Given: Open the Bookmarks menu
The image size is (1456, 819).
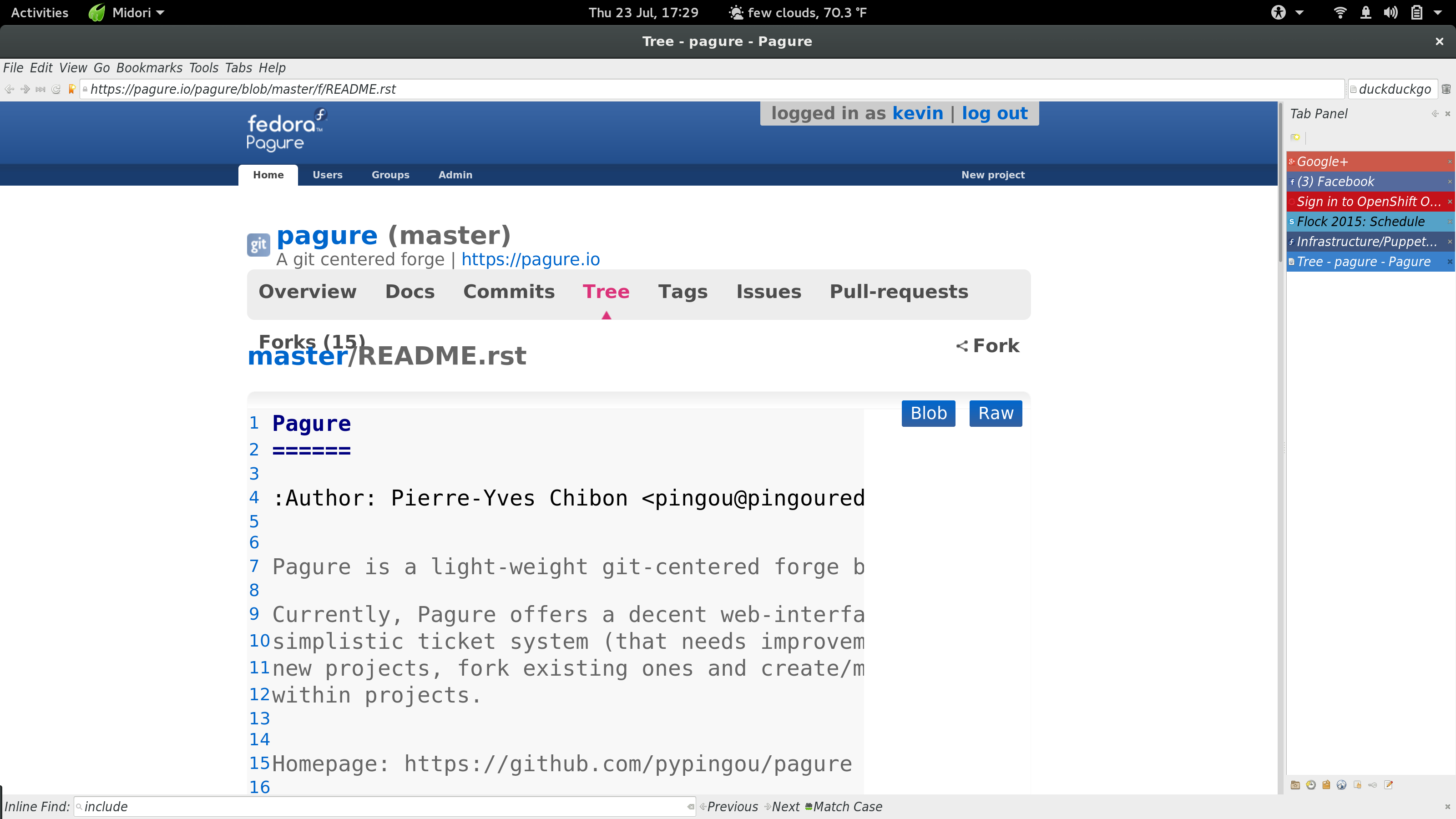Looking at the screenshot, I should click(x=149, y=68).
